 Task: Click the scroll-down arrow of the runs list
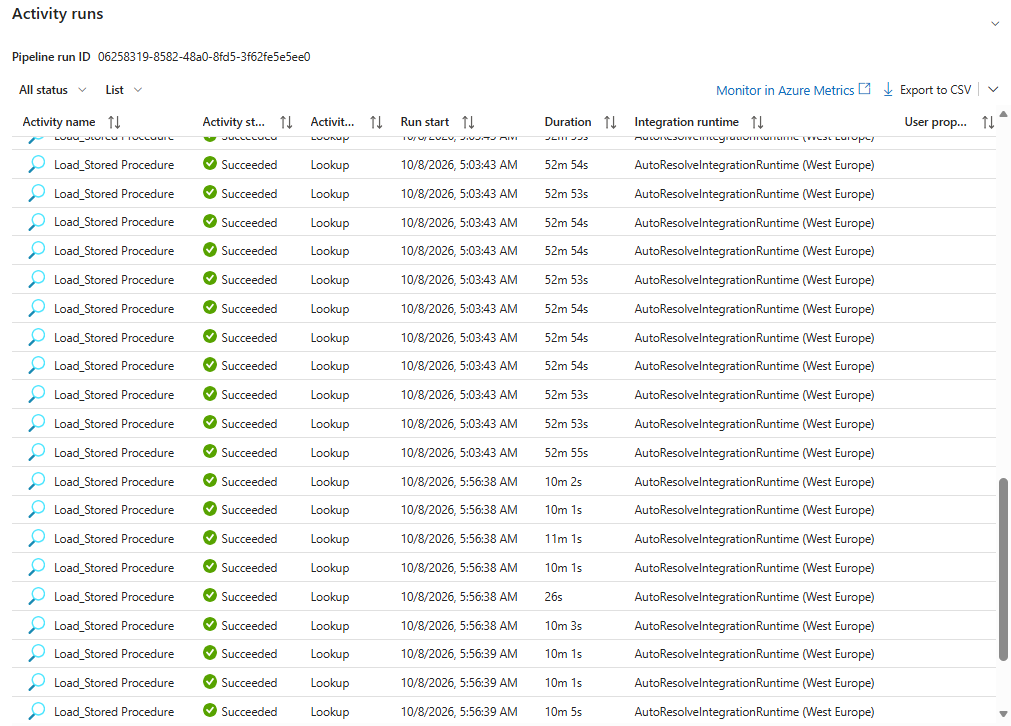pyautogui.click(x=1003, y=714)
